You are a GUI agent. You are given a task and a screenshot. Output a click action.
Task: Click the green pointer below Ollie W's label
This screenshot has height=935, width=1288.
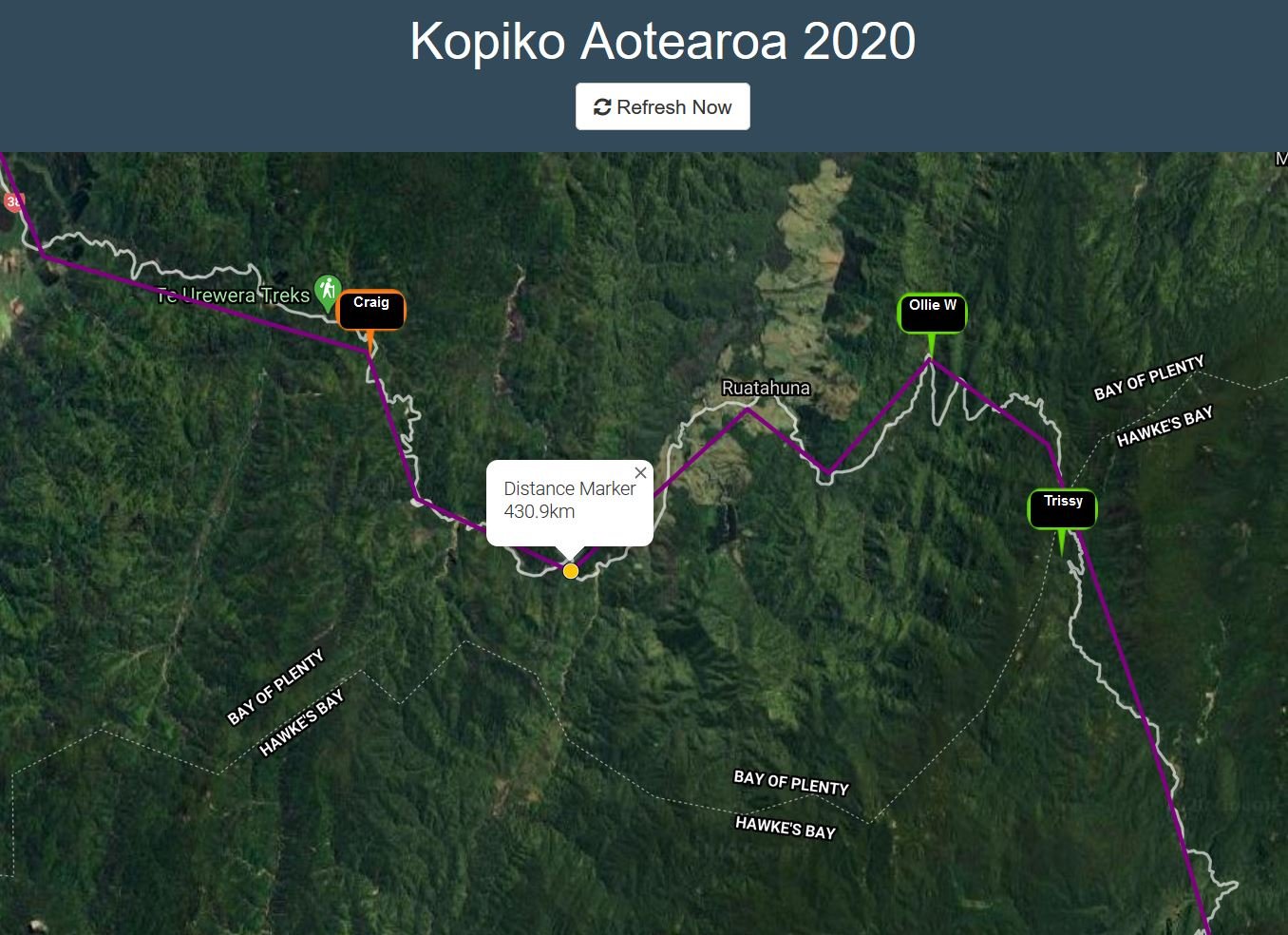pos(931,346)
